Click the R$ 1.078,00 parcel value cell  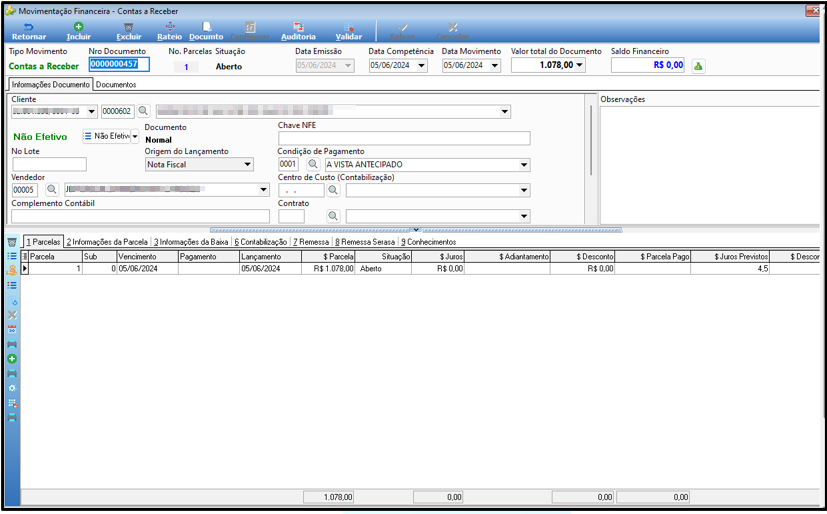click(x=328, y=268)
